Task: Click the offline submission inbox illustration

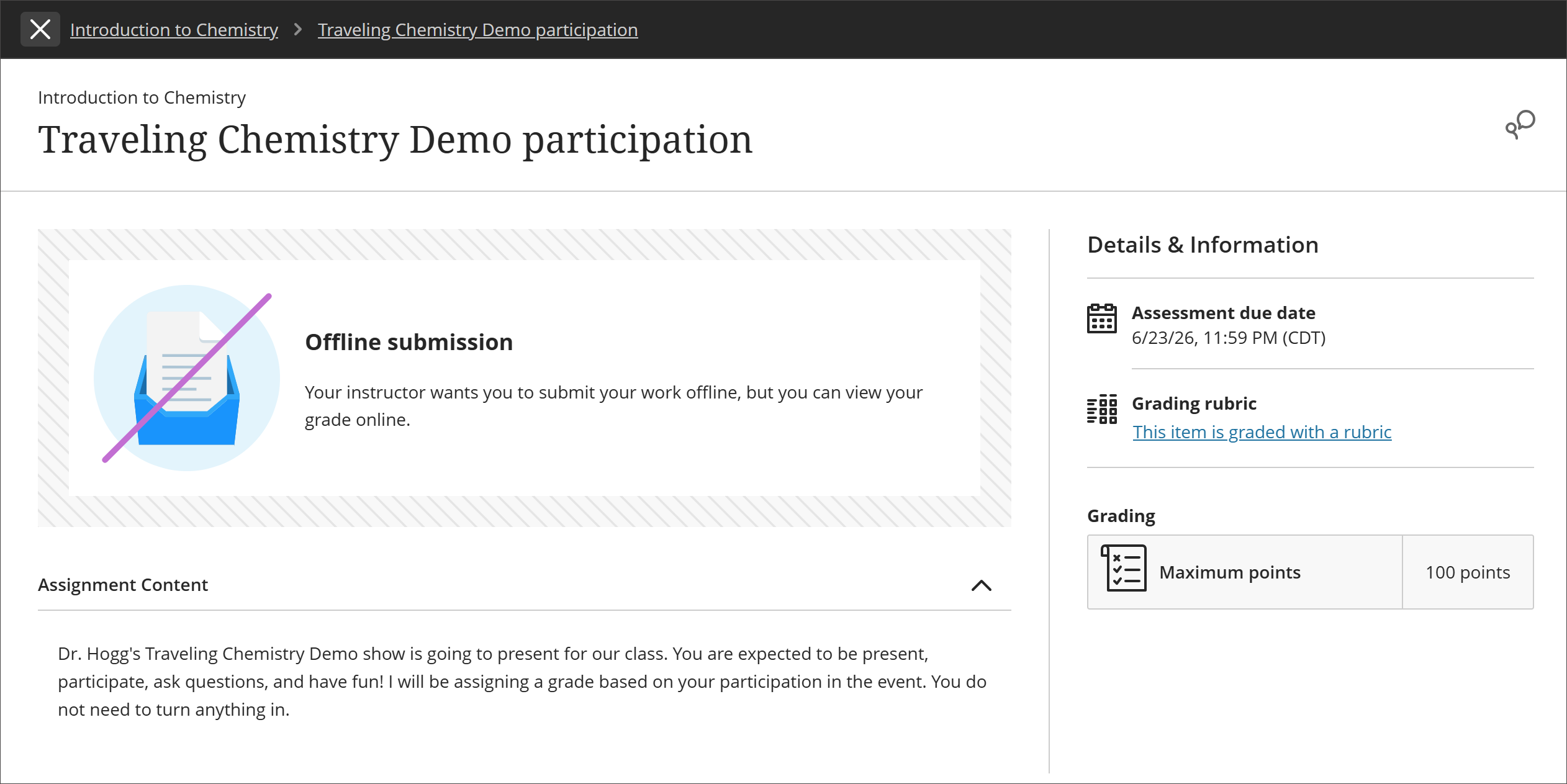Action: click(187, 377)
